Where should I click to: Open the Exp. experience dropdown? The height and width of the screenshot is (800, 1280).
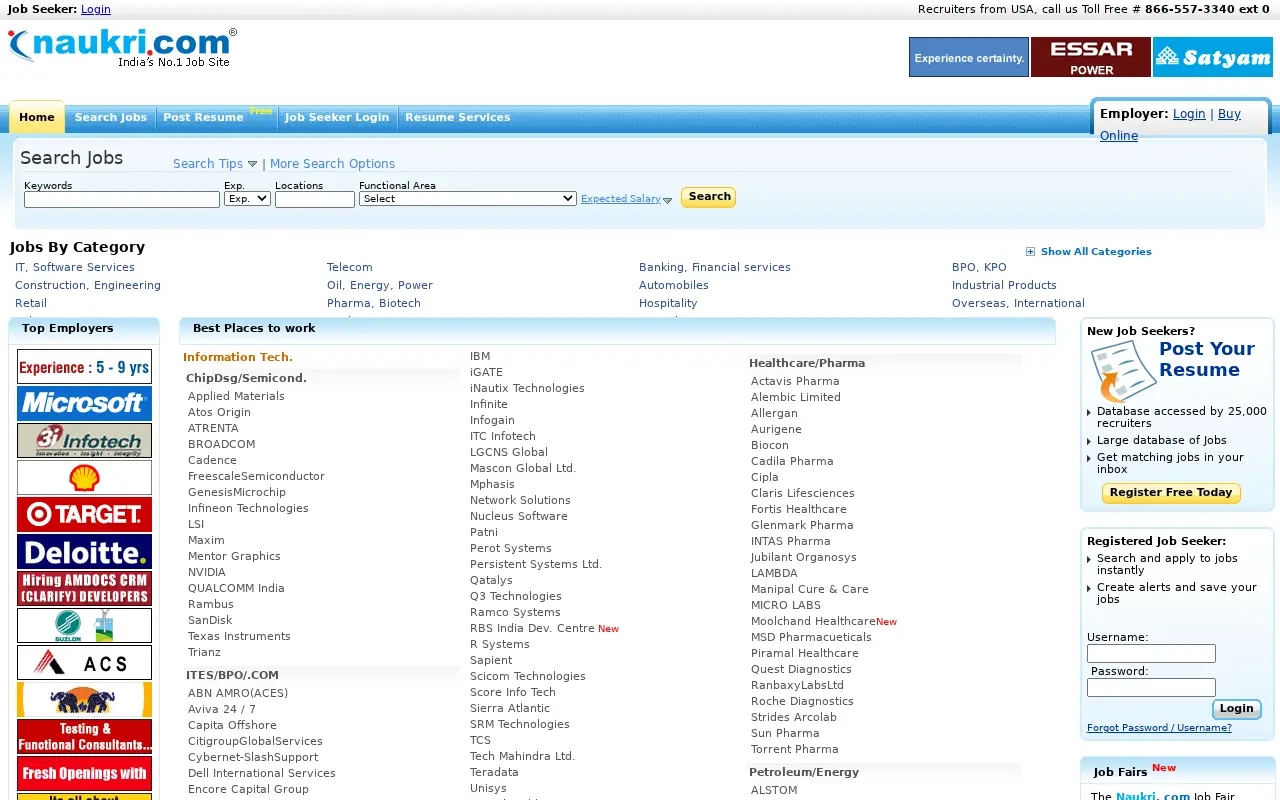click(x=247, y=199)
